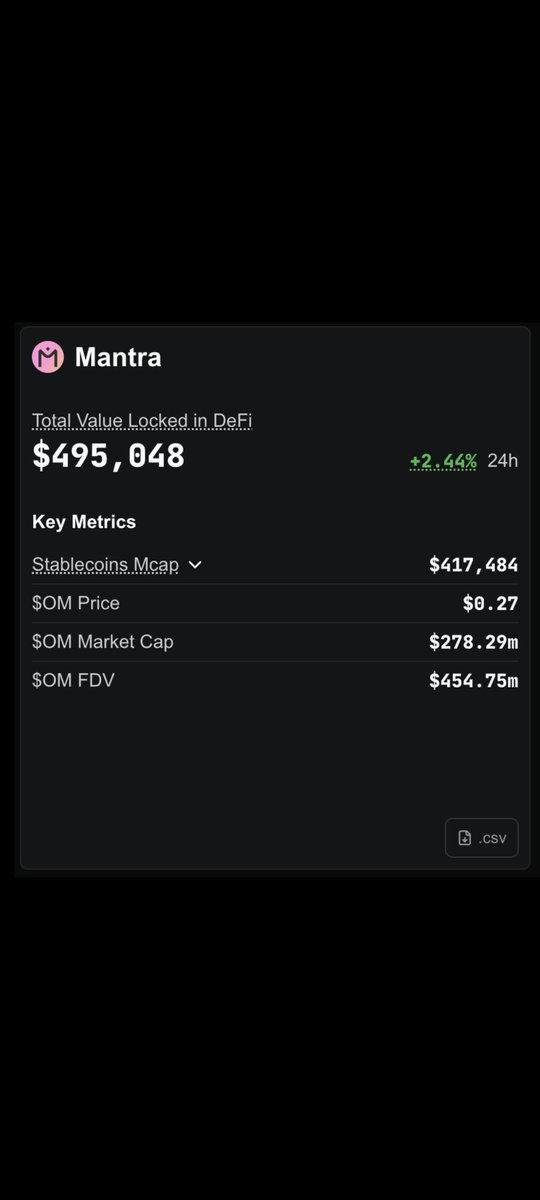
Task: Download the data with the .csv button
Action: (x=482, y=838)
